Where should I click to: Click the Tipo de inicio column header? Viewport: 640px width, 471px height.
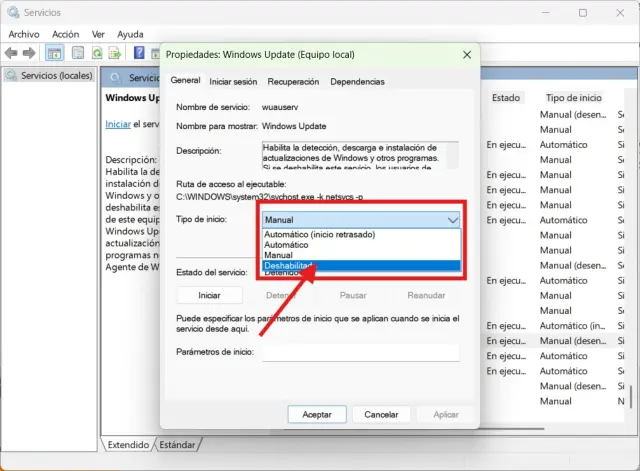click(x=573, y=98)
